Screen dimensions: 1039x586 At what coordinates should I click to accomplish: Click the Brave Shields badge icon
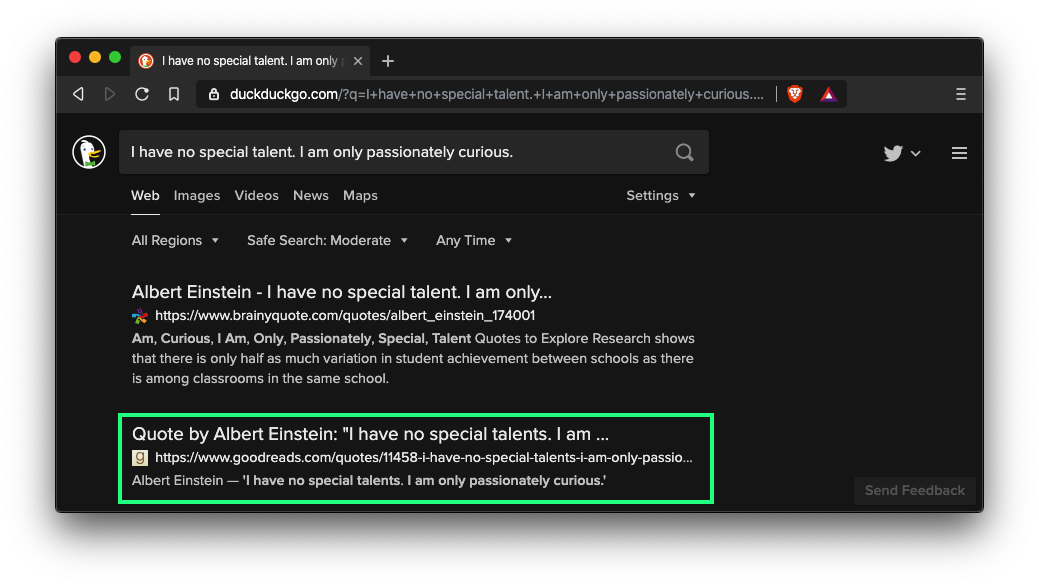(x=794, y=93)
